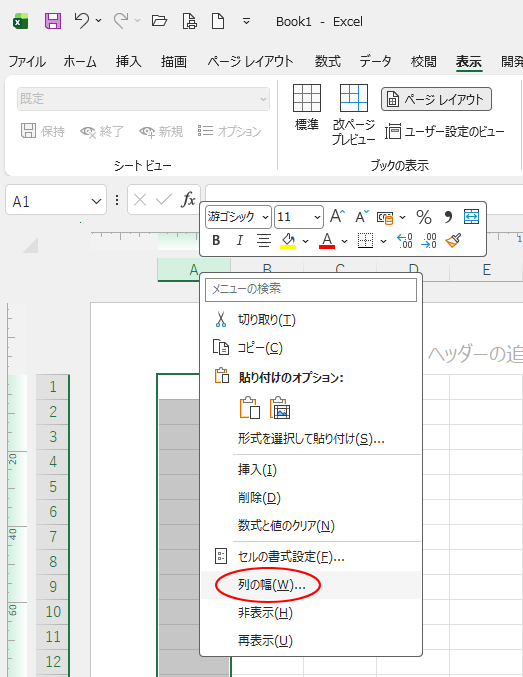Select column E header
Screen dimensions: 523x677
486,269
